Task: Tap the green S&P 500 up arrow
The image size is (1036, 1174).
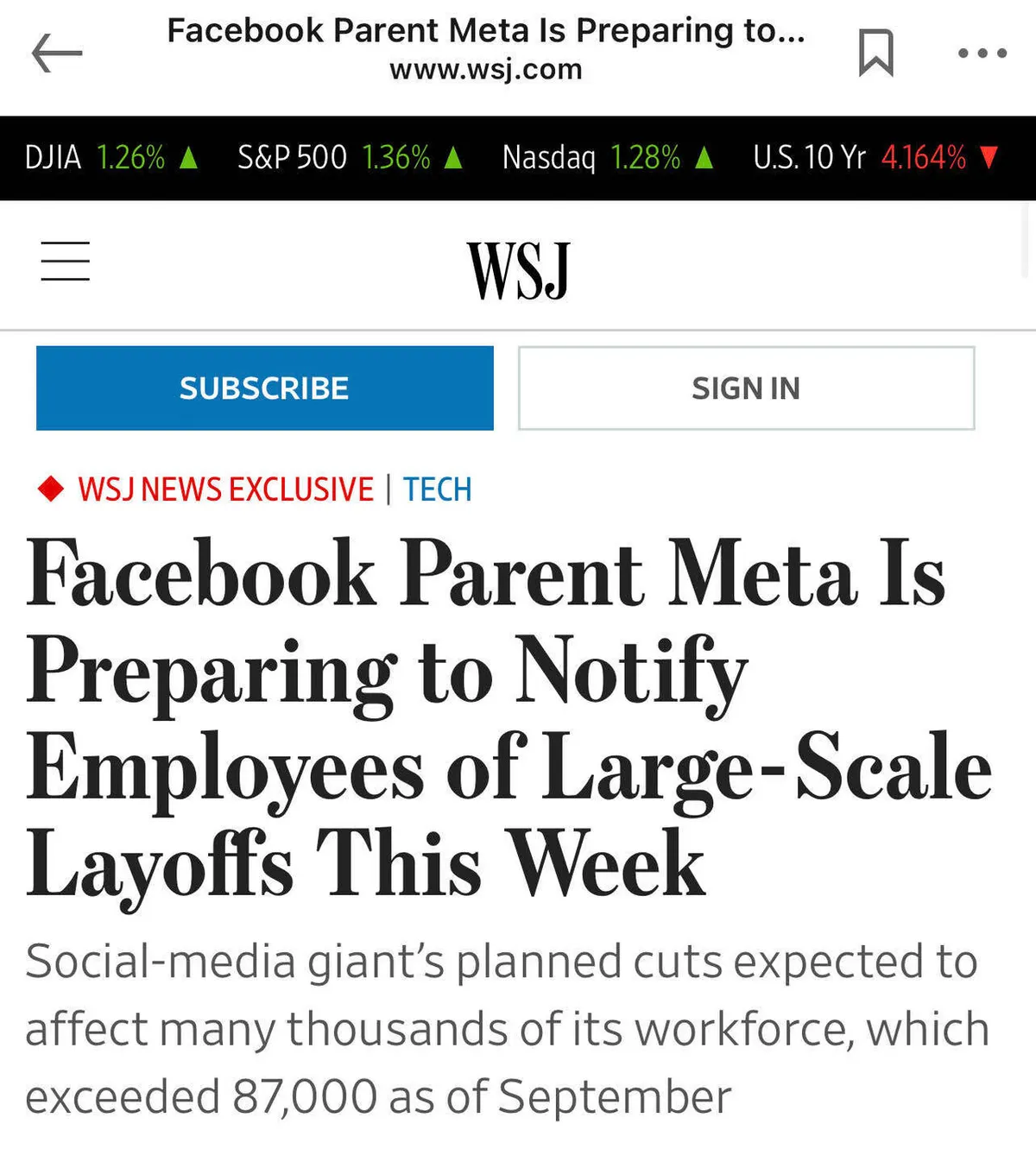Action: (x=453, y=158)
